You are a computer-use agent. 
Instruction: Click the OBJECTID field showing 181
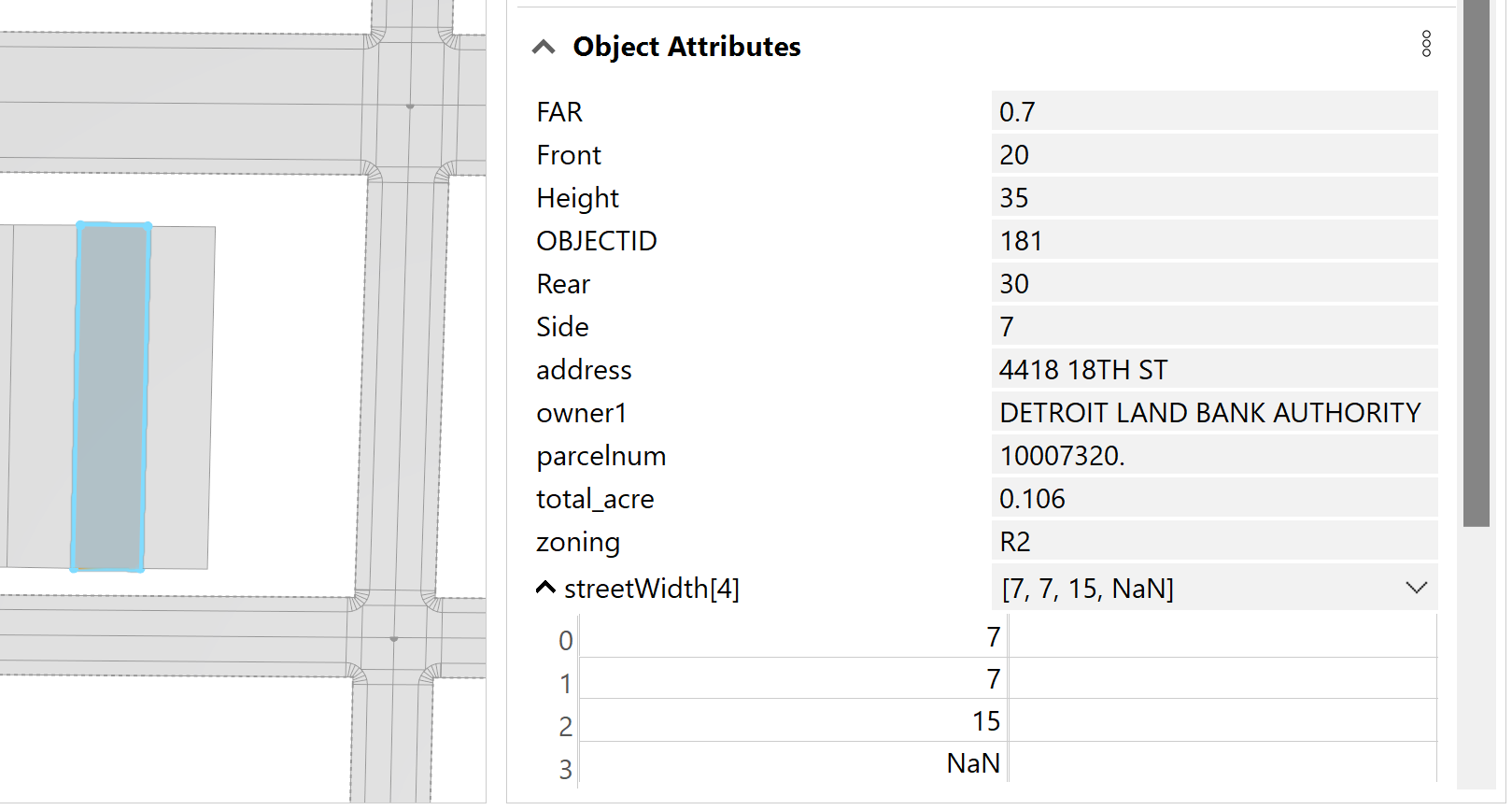(x=1213, y=241)
